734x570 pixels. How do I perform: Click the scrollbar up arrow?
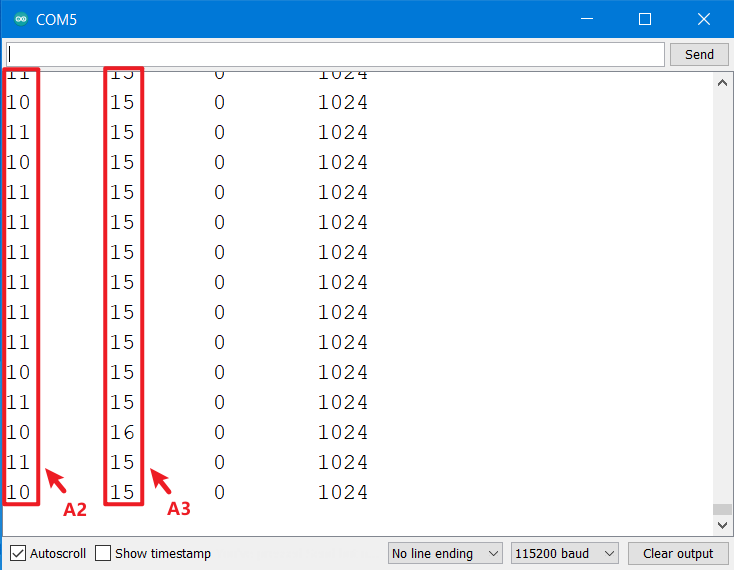(x=722, y=83)
